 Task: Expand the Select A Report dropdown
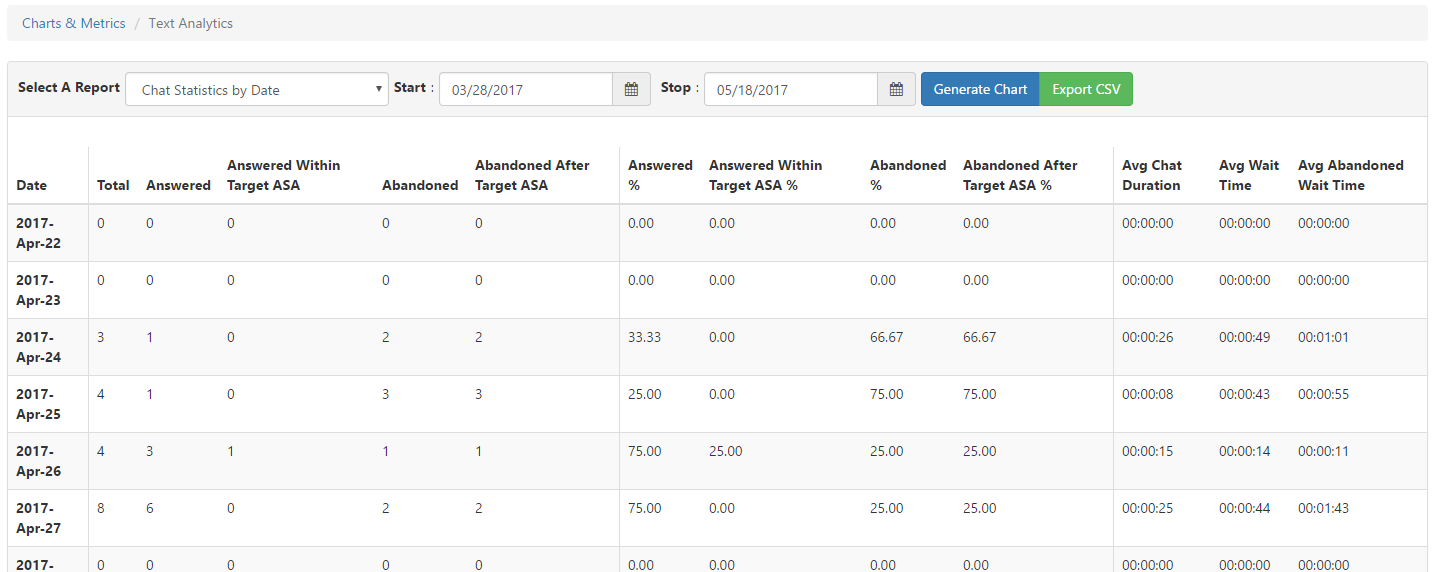(x=257, y=89)
